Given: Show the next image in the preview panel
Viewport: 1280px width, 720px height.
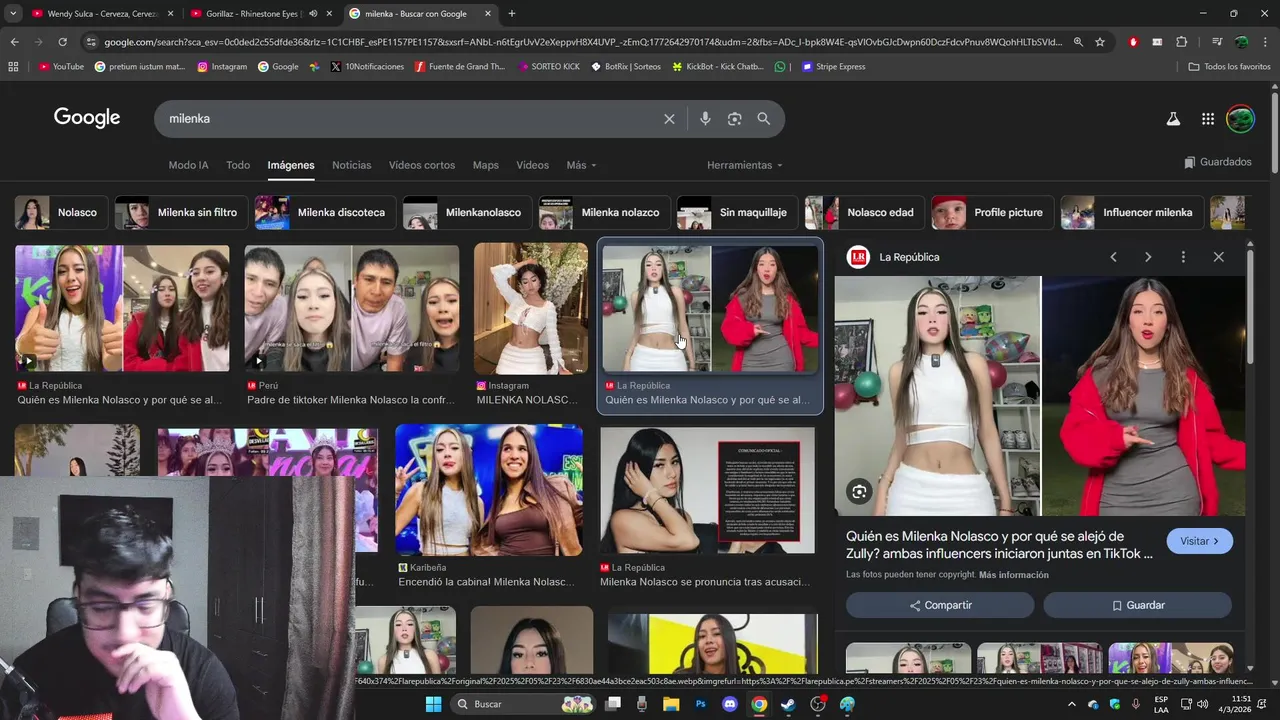Looking at the screenshot, I should point(1148,257).
